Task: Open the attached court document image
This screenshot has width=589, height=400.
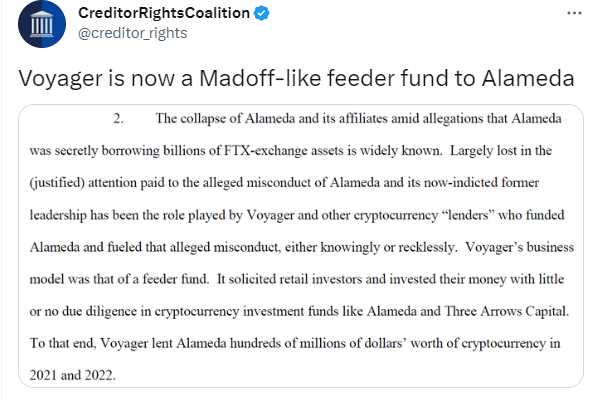Action: [301, 246]
